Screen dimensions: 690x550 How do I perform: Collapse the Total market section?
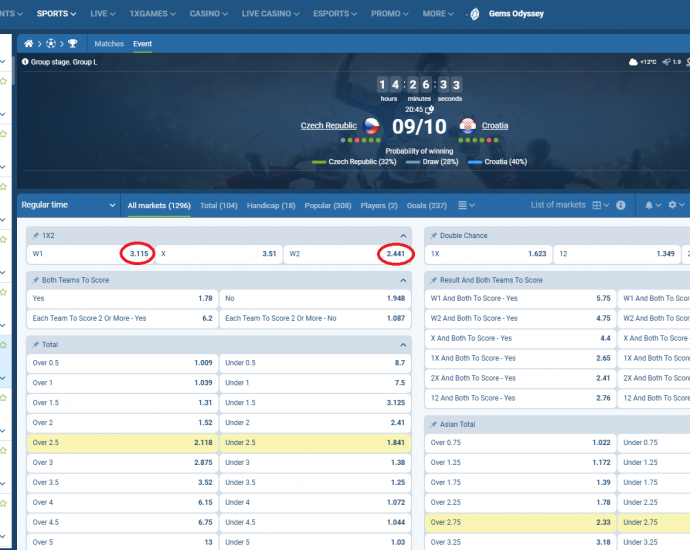tap(403, 345)
